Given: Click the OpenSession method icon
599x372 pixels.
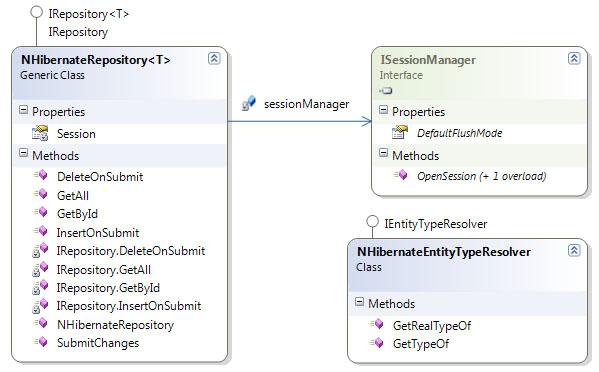Looking at the screenshot, I should [x=400, y=175].
